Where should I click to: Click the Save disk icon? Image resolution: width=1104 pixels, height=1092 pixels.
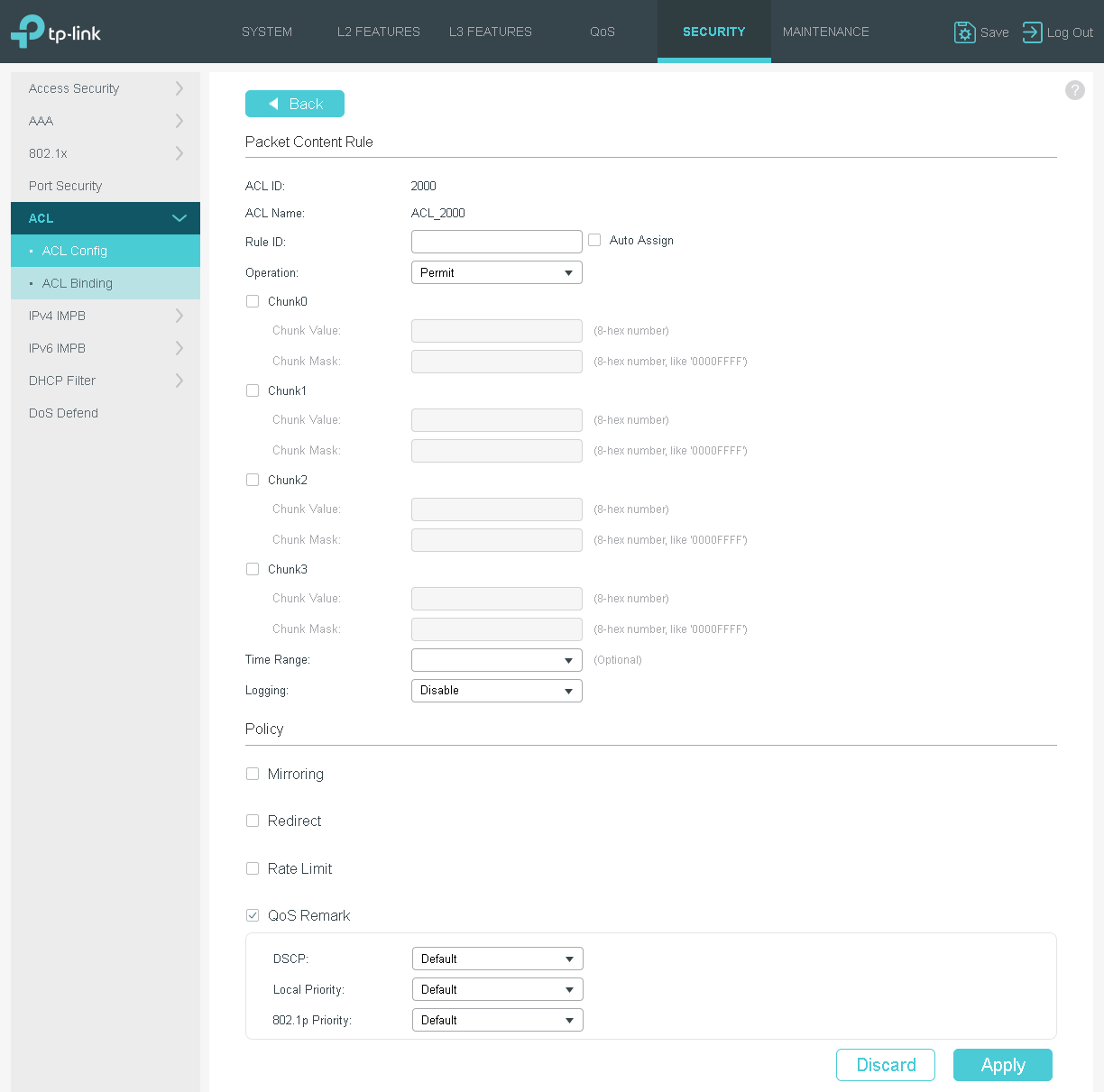pyautogui.click(x=964, y=32)
